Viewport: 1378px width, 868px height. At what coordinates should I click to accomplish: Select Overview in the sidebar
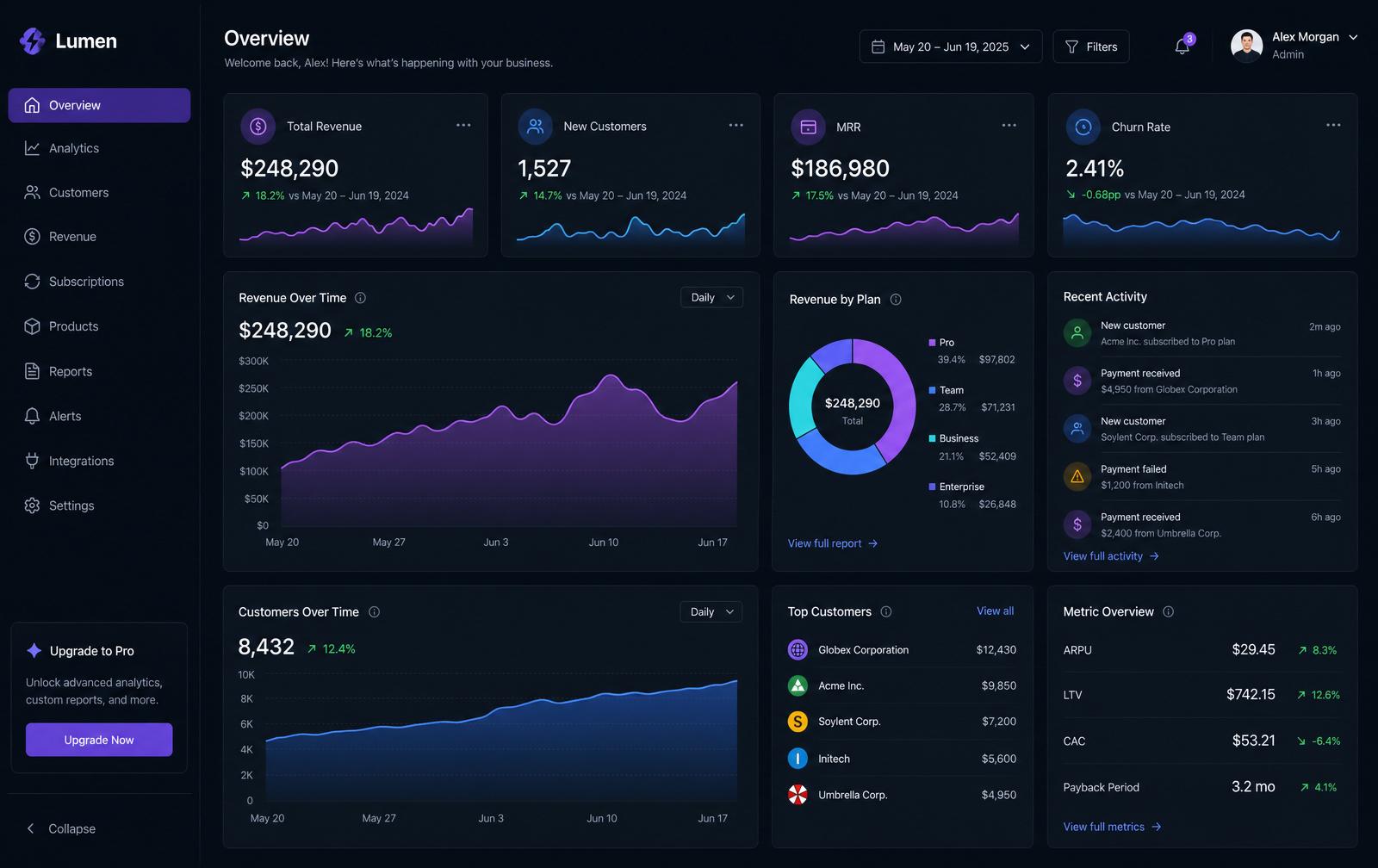pyautogui.click(x=99, y=105)
